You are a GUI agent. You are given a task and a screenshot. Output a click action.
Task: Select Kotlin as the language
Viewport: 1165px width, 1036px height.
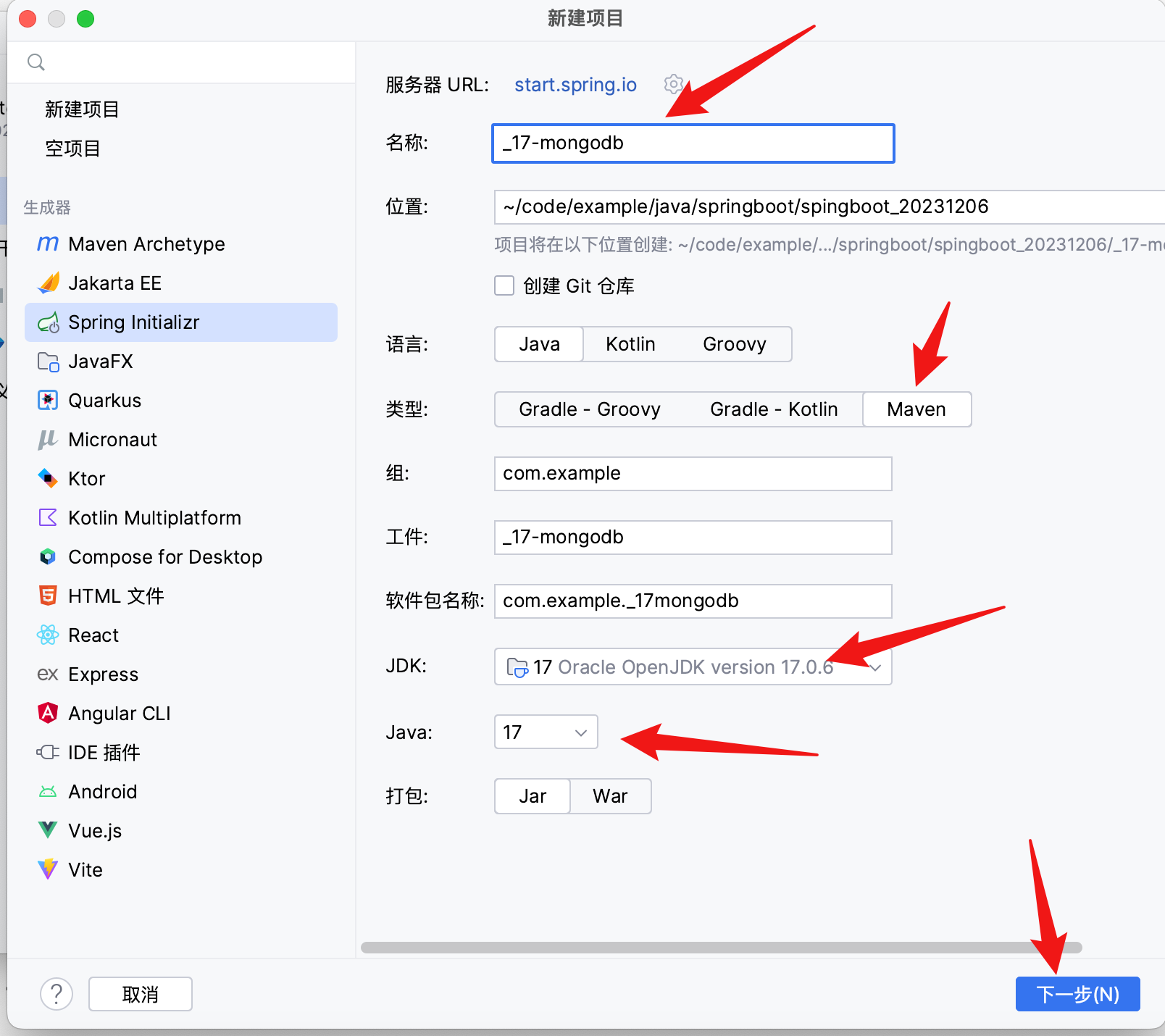point(630,344)
